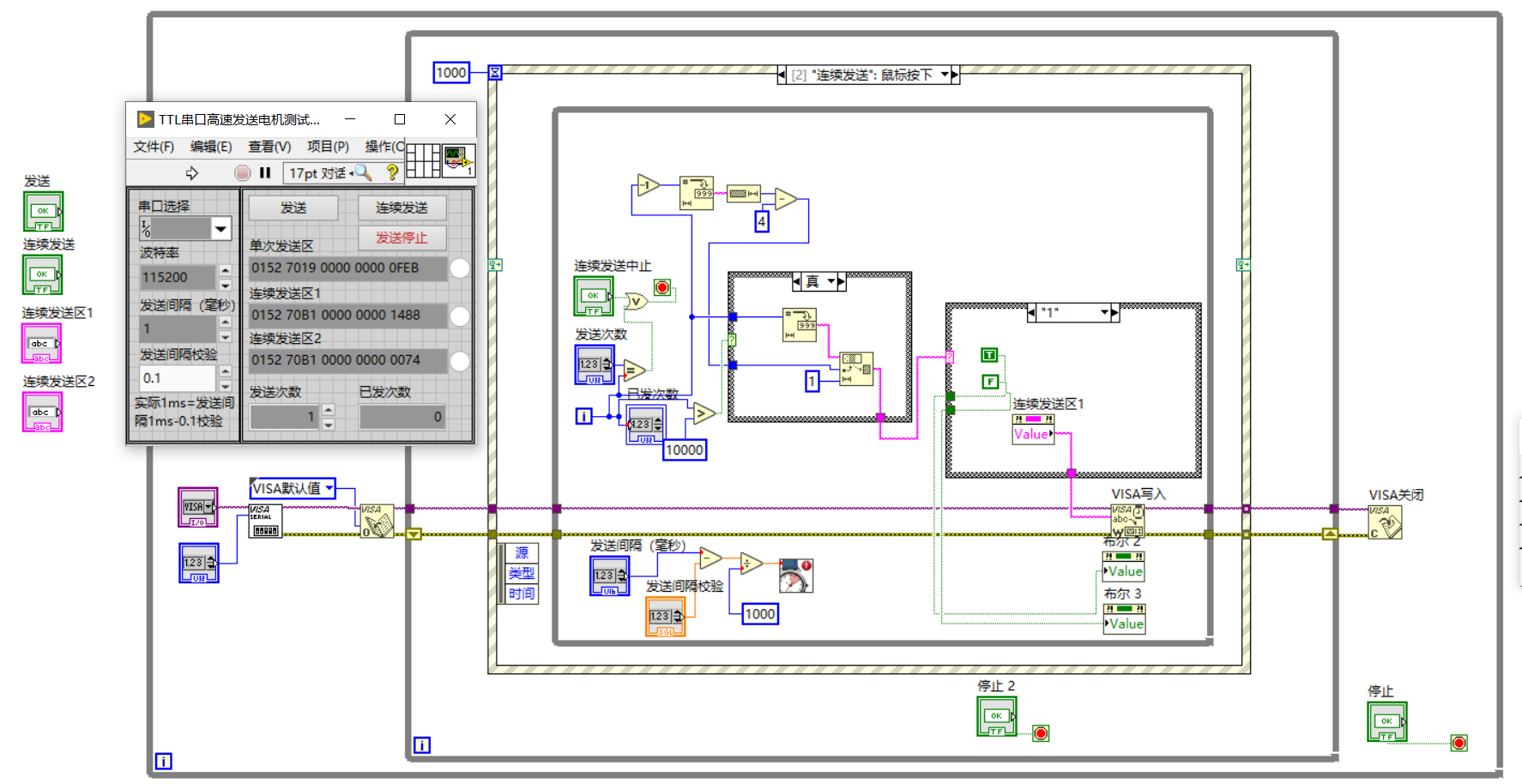The width and height of the screenshot is (1522, 784).
Task: Open the 编辑(E) menu
Action: click(211, 147)
